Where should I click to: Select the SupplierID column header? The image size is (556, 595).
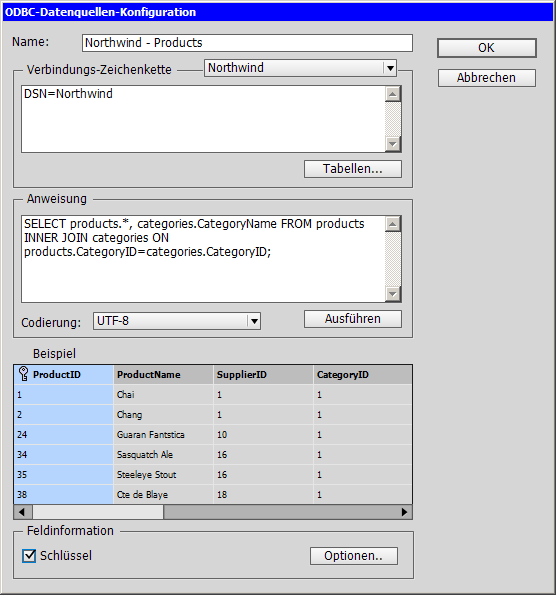click(x=263, y=375)
